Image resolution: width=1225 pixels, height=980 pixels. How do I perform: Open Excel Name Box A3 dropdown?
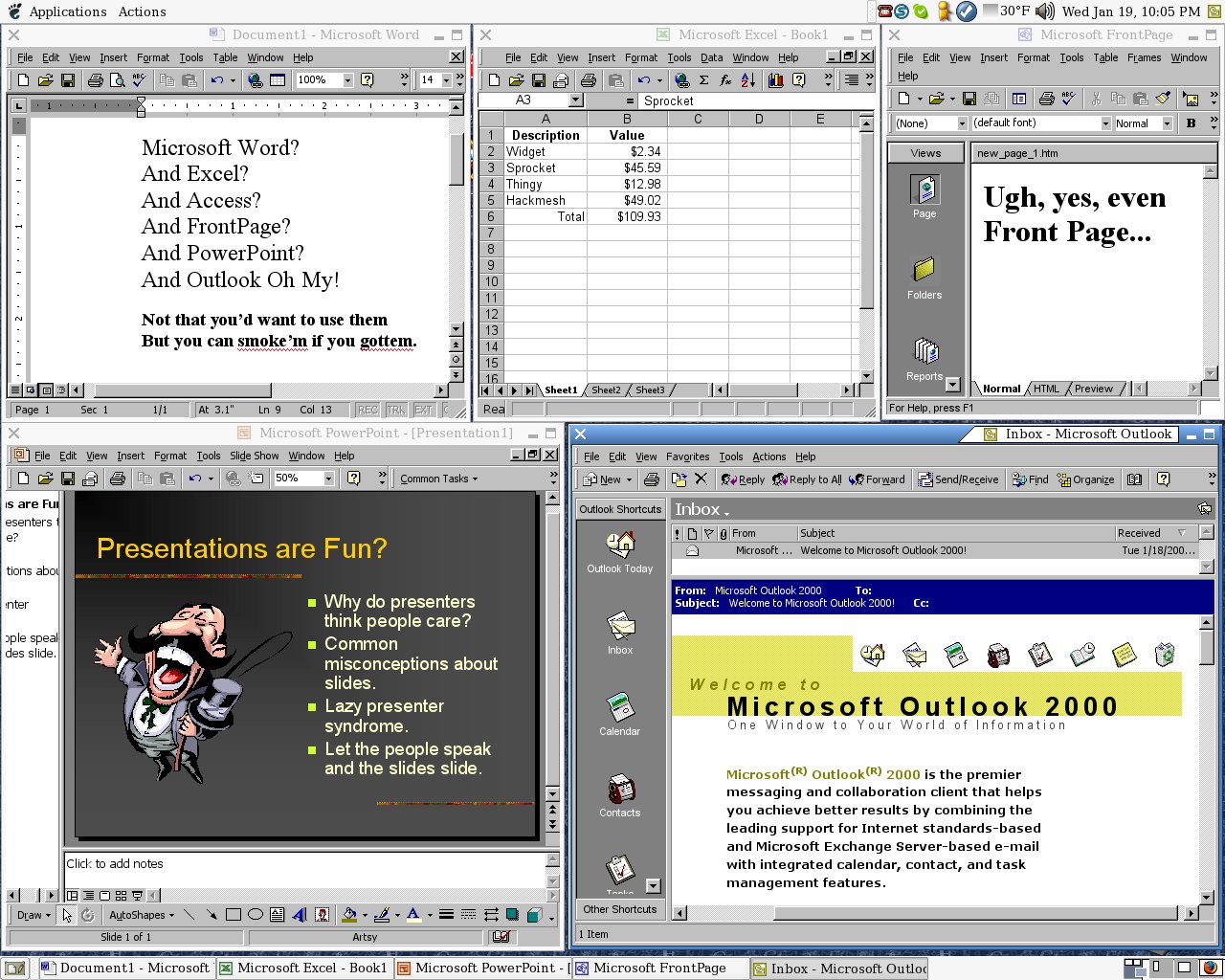(575, 100)
